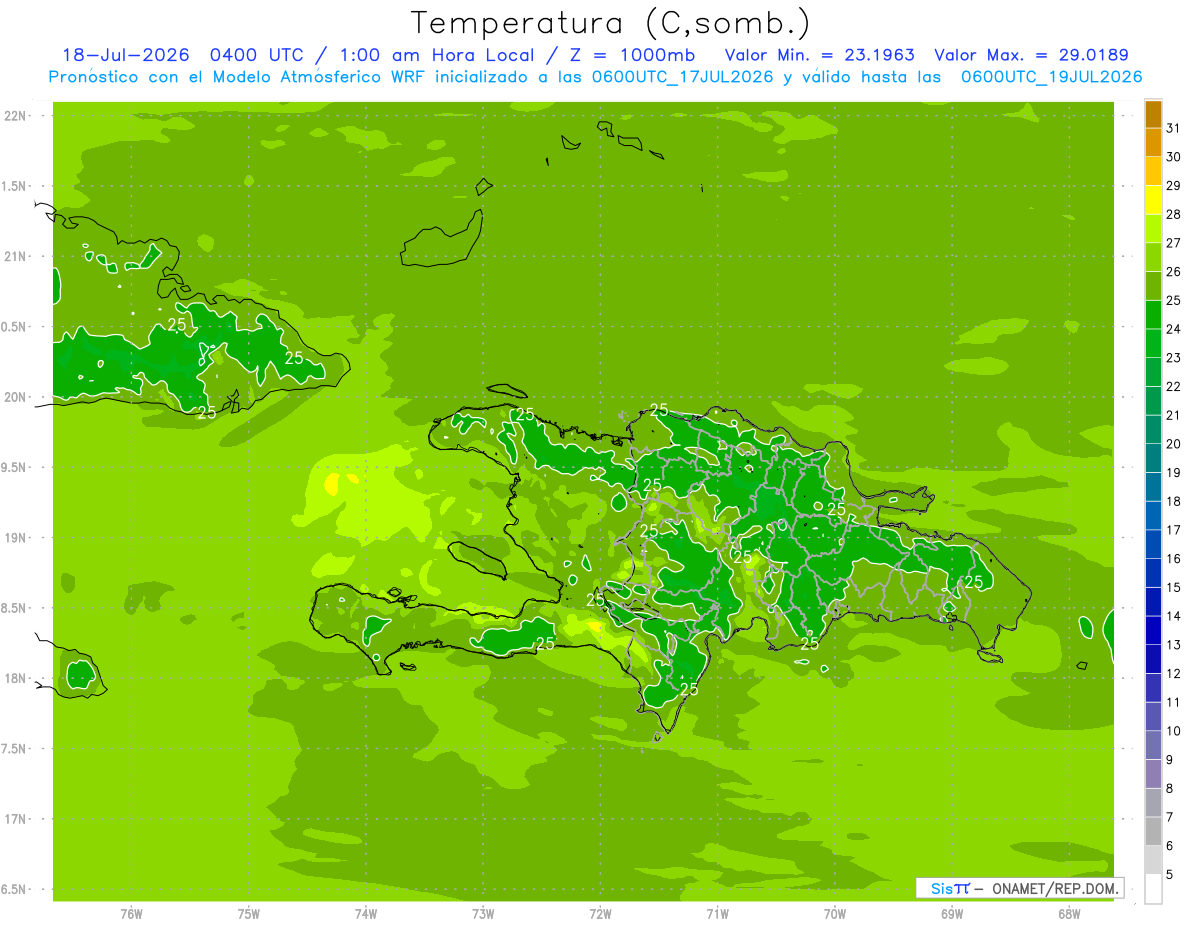Pick the dark orange swatch above 31
1200x927 pixels.
click(x=1153, y=115)
